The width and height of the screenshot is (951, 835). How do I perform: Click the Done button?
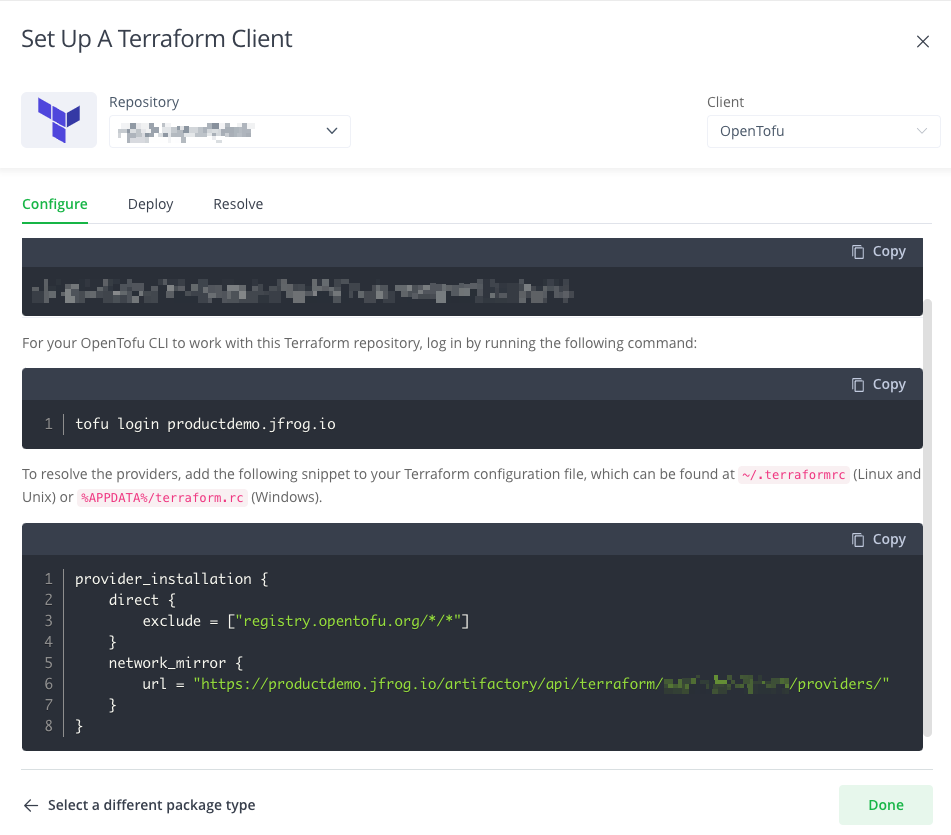coord(885,805)
